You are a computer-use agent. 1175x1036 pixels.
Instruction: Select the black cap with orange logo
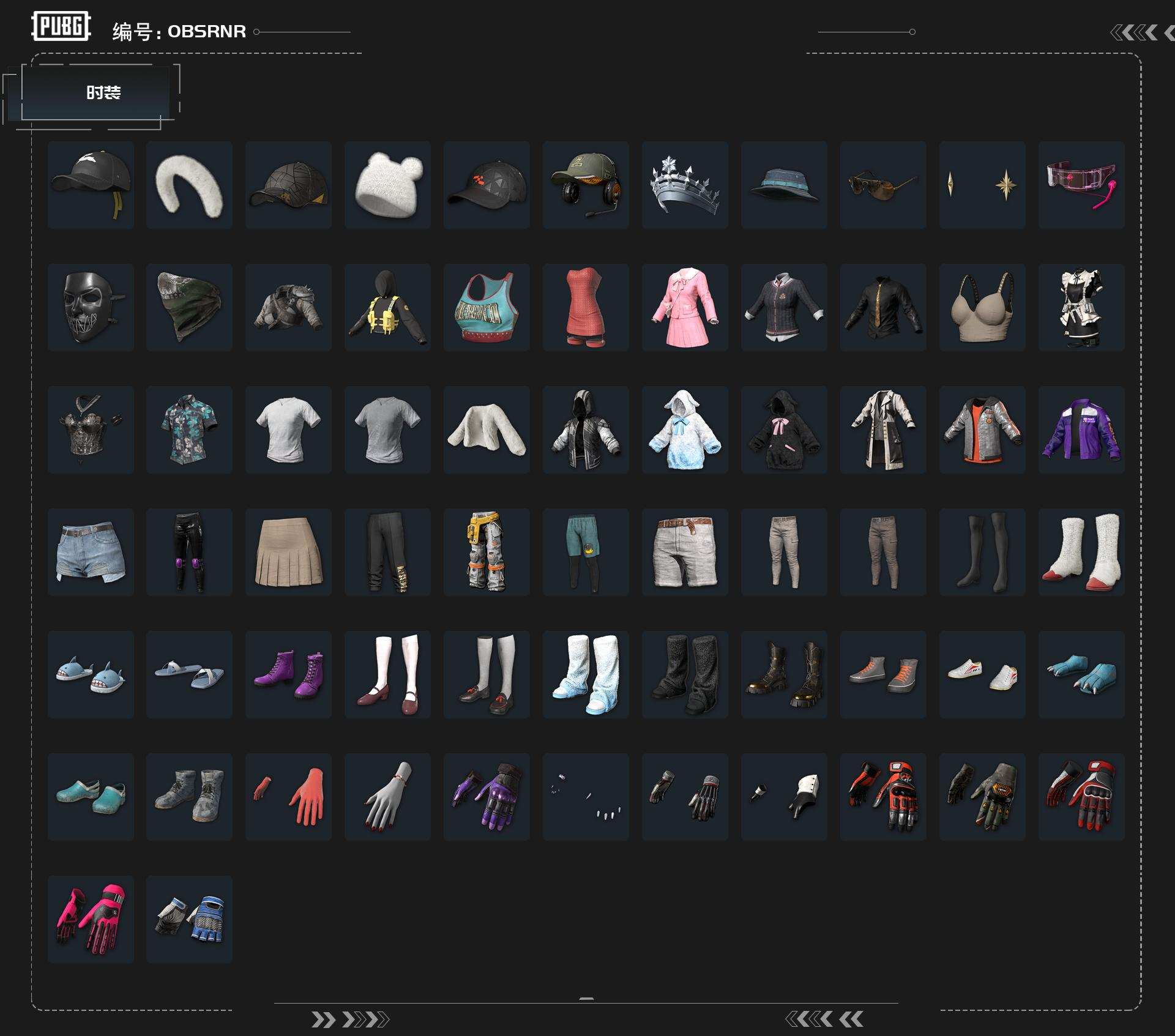487,185
